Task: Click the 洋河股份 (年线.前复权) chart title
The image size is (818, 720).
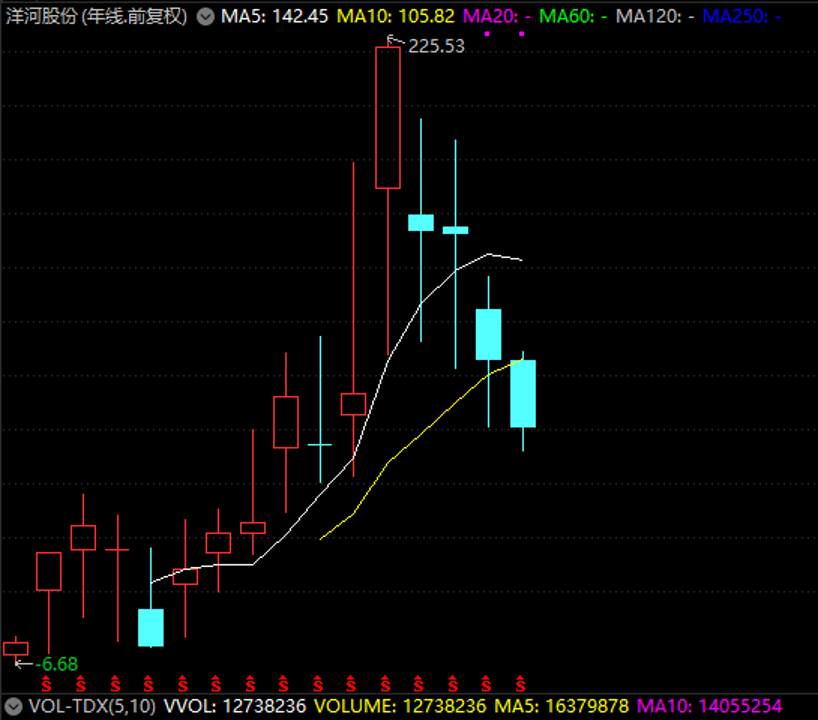Action: (96, 17)
